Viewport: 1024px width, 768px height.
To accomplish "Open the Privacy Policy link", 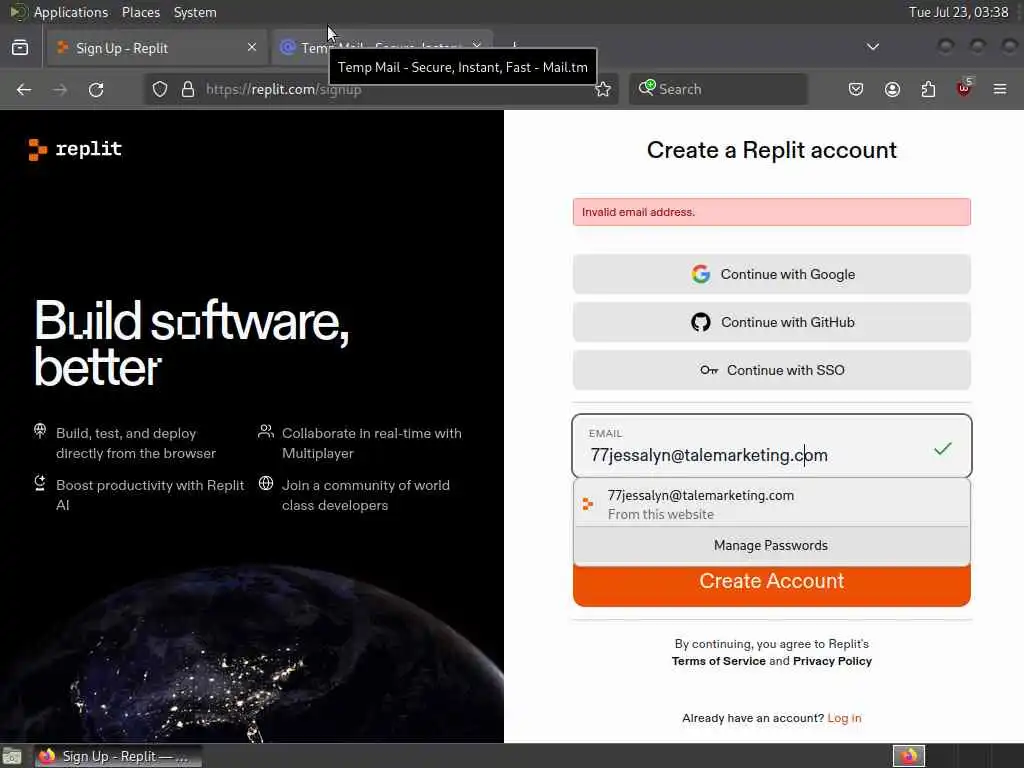I will [832, 661].
